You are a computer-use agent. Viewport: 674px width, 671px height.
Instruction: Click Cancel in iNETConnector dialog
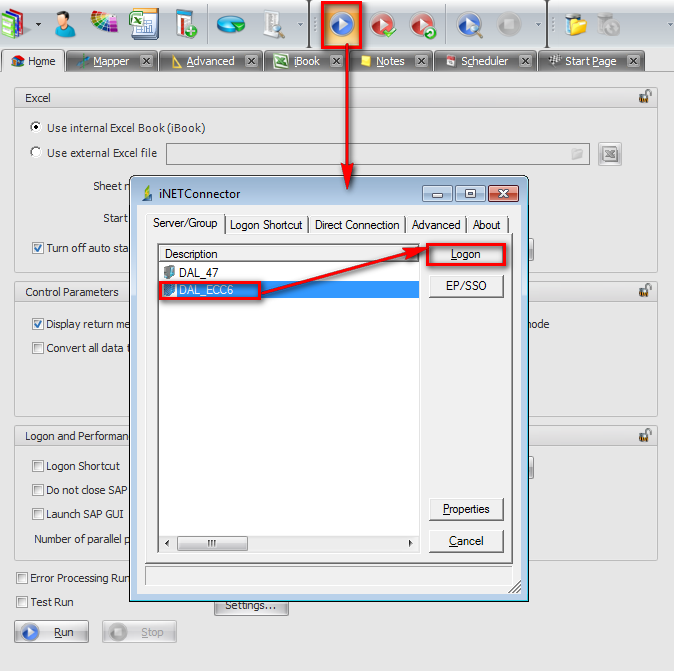tap(466, 541)
